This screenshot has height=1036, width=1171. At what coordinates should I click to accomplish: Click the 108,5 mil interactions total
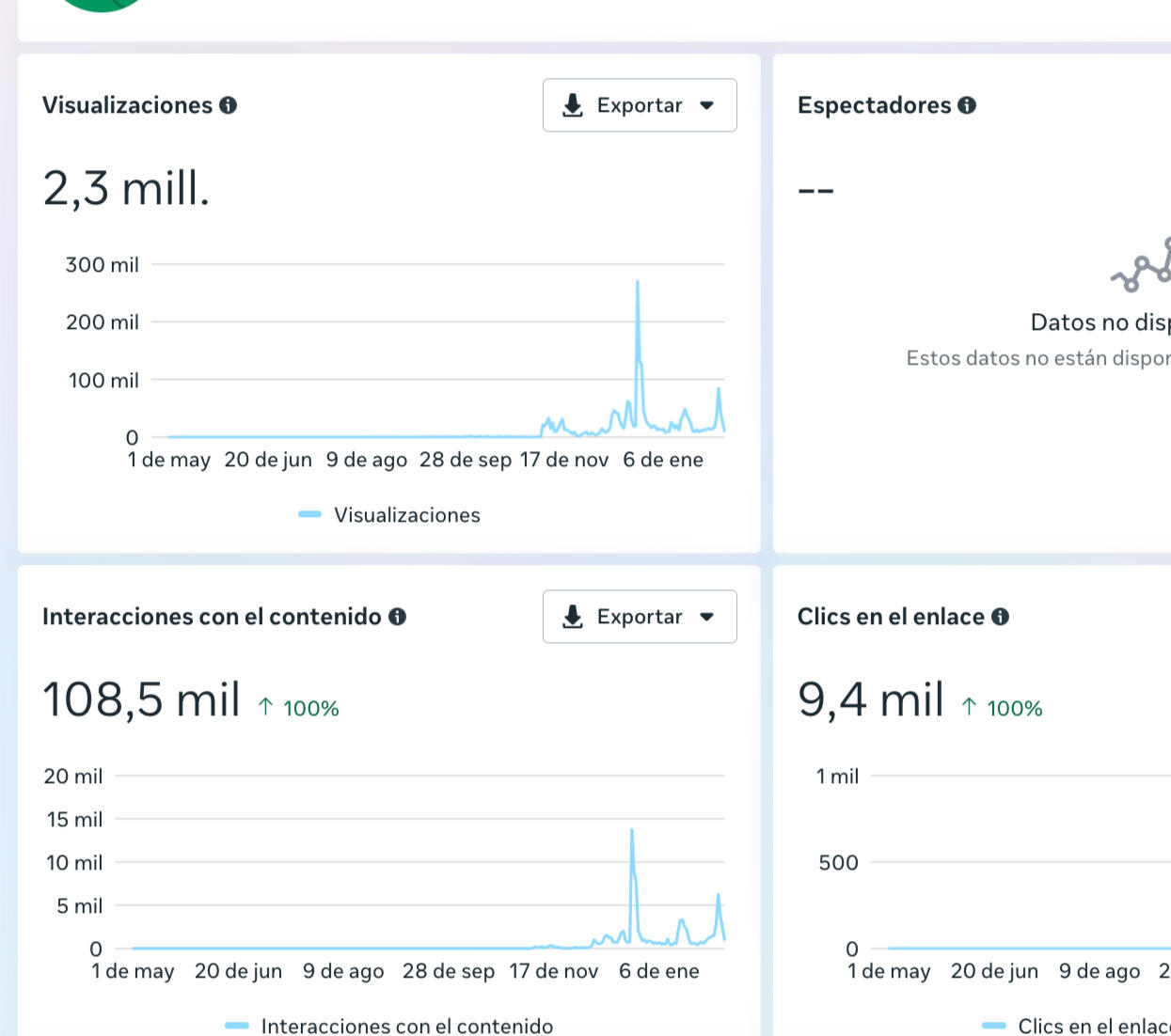(141, 700)
